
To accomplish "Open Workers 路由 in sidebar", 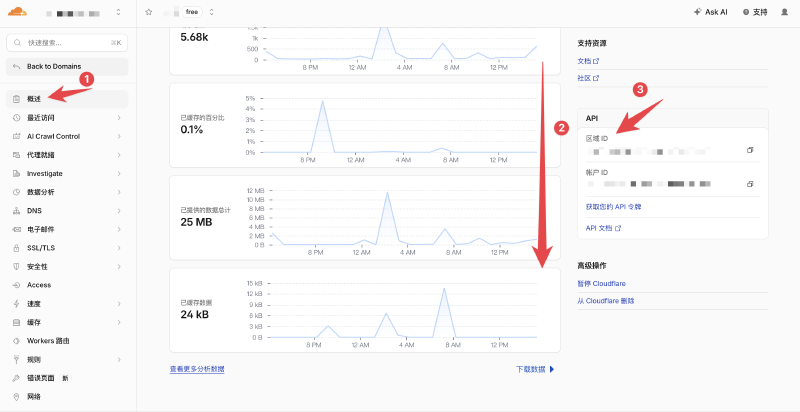I will coord(48,341).
